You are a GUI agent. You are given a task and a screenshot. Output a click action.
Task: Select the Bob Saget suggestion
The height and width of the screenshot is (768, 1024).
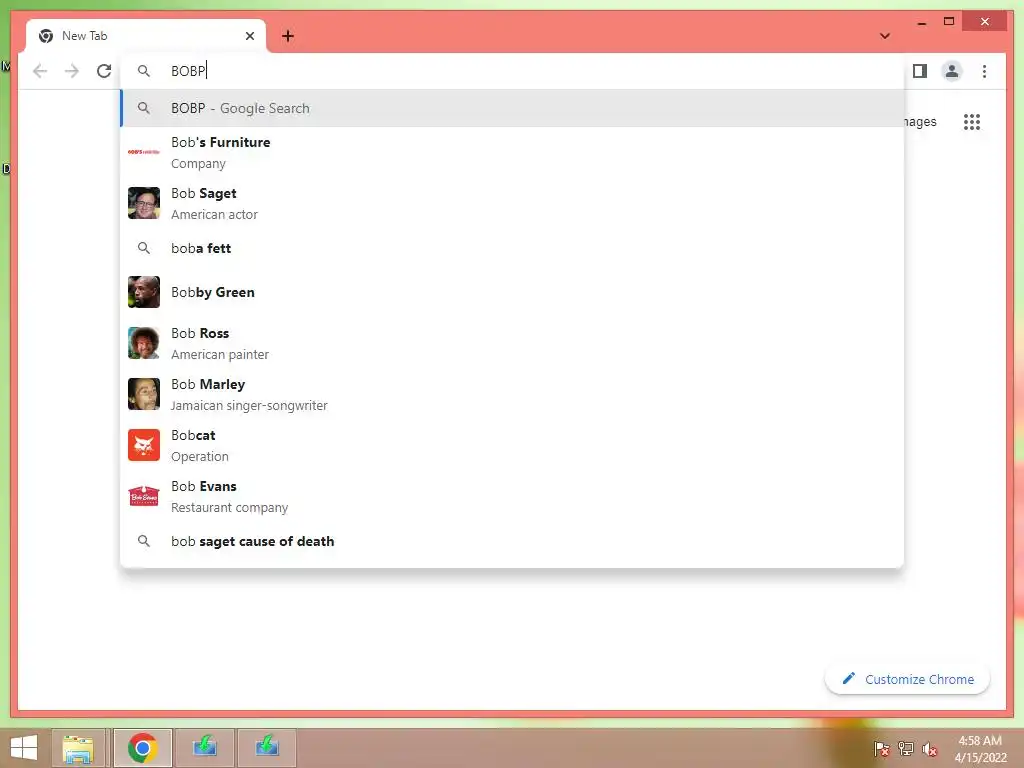(512, 203)
